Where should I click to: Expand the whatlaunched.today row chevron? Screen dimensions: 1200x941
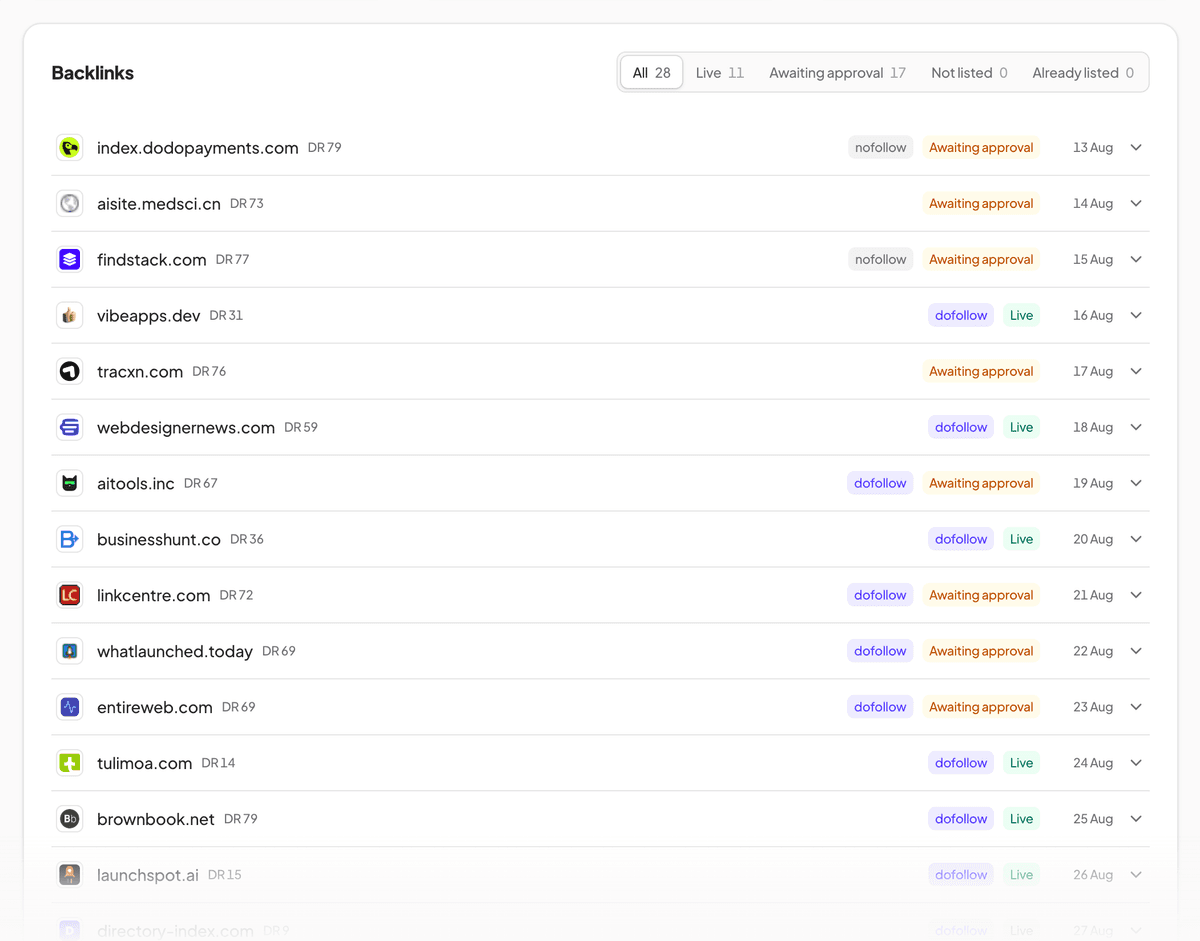click(x=1136, y=652)
